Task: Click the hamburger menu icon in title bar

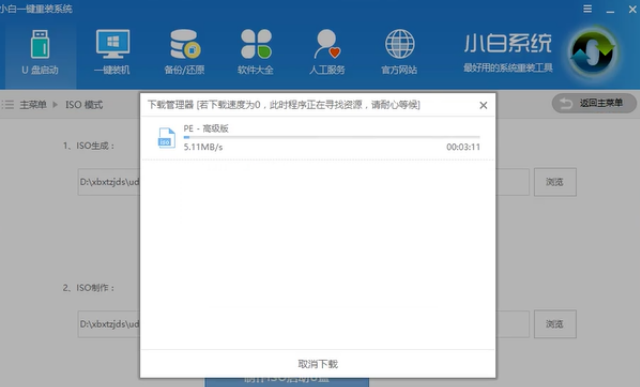Action: pos(587,9)
